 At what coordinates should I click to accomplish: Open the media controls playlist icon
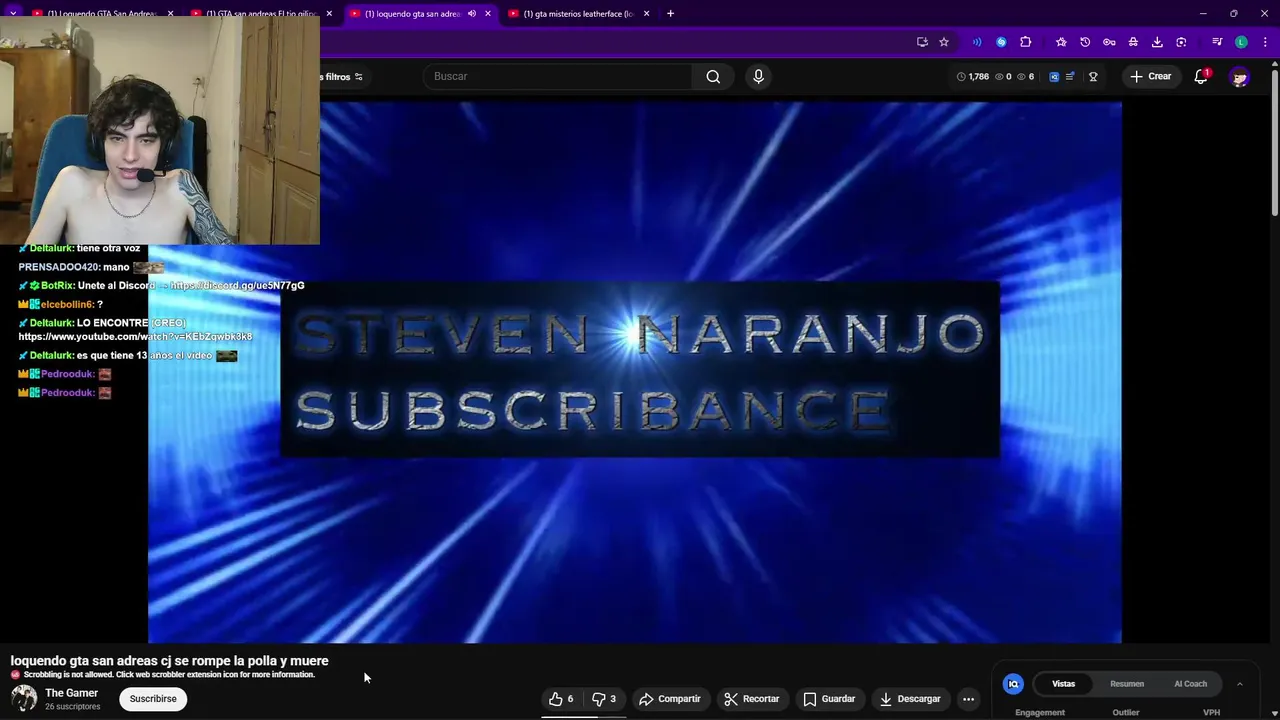click(1217, 42)
